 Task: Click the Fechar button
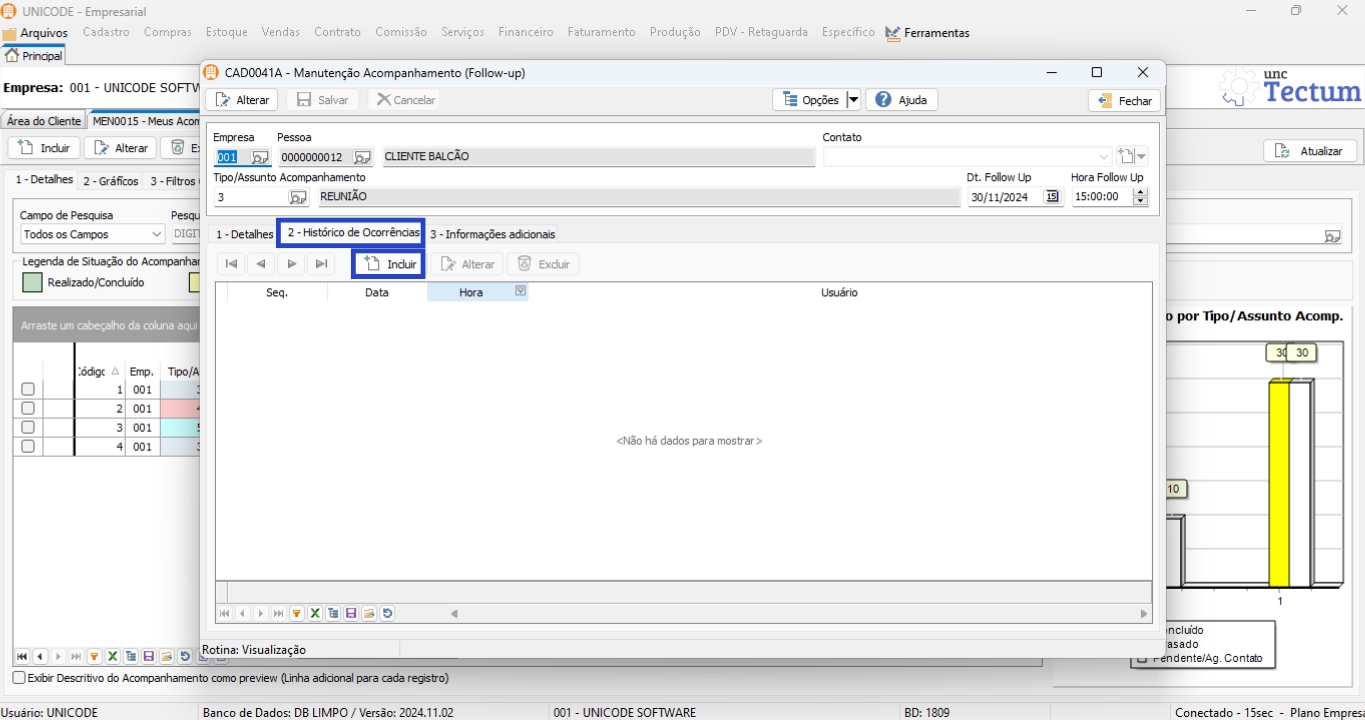pyautogui.click(x=1125, y=101)
